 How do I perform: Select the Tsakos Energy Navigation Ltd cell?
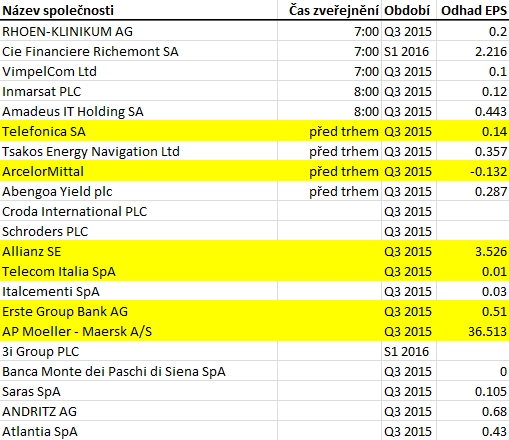click(139, 151)
